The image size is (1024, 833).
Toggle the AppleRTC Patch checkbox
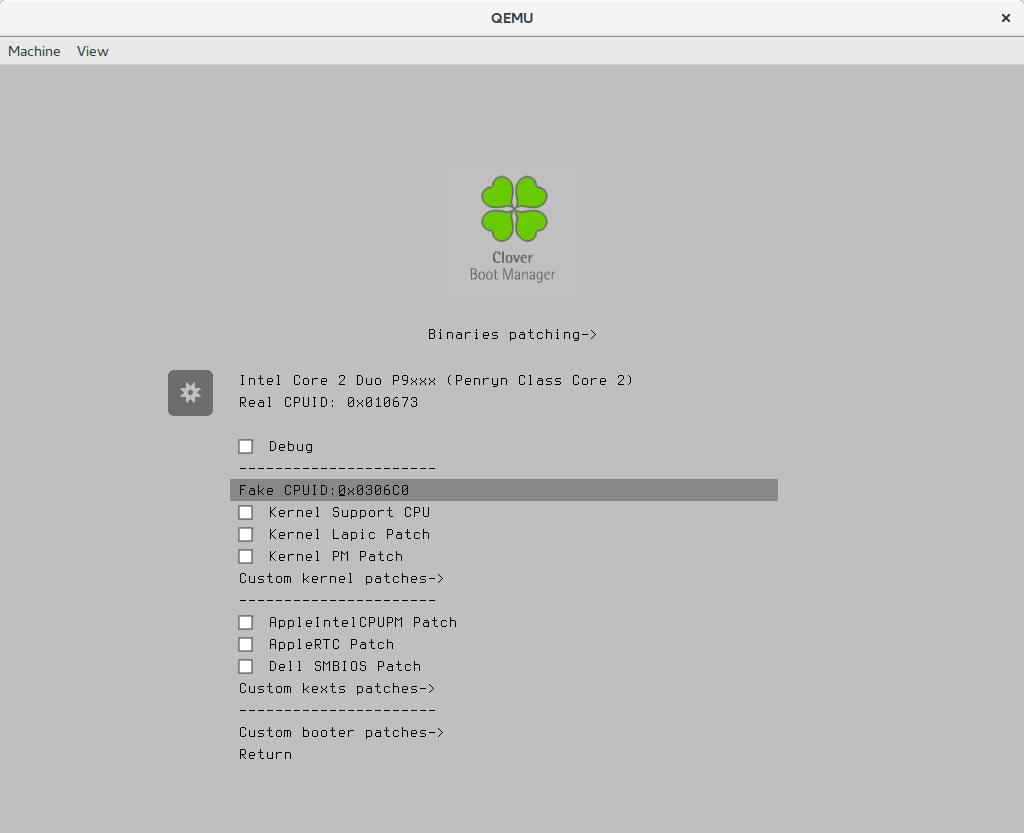point(246,644)
